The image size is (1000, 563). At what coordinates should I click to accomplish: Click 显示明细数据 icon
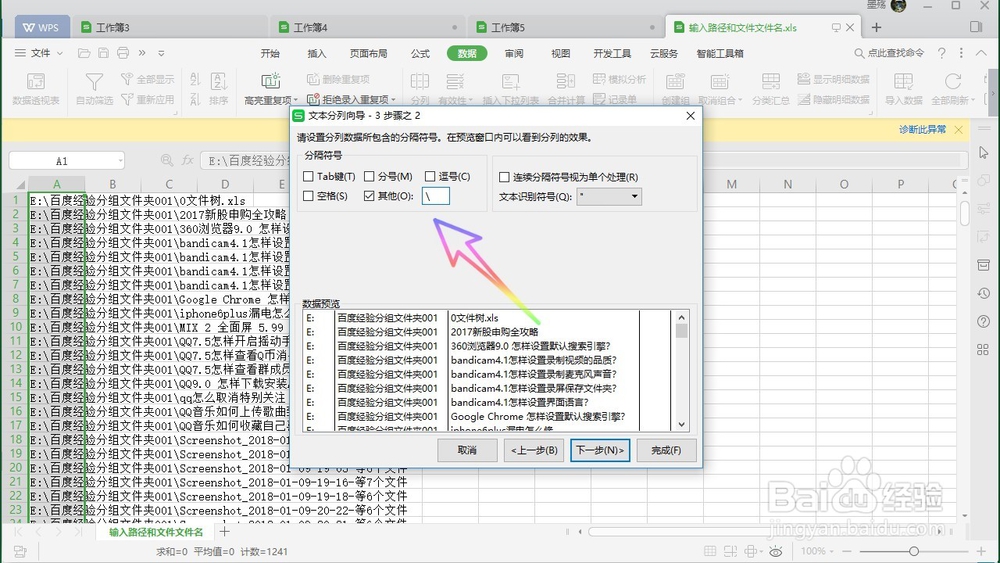(x=804, y=79)
